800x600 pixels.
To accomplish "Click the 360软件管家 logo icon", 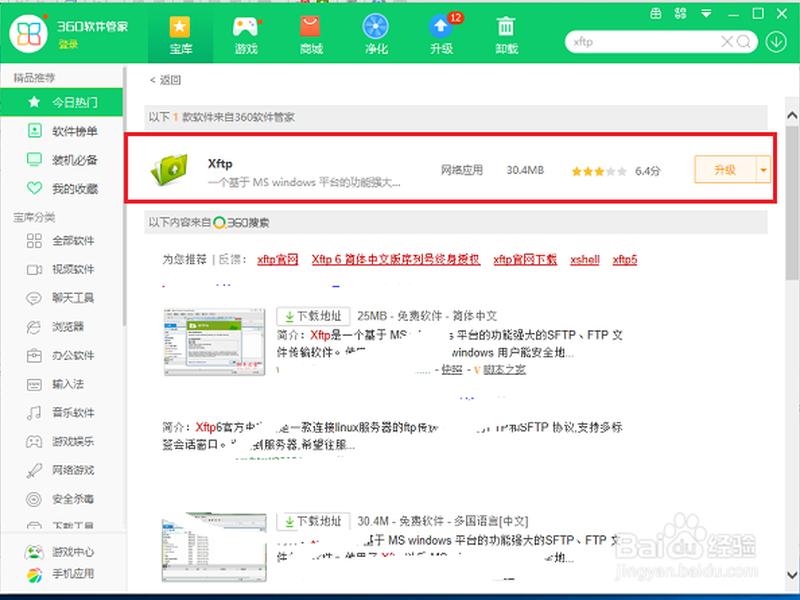I will point(29,34).
